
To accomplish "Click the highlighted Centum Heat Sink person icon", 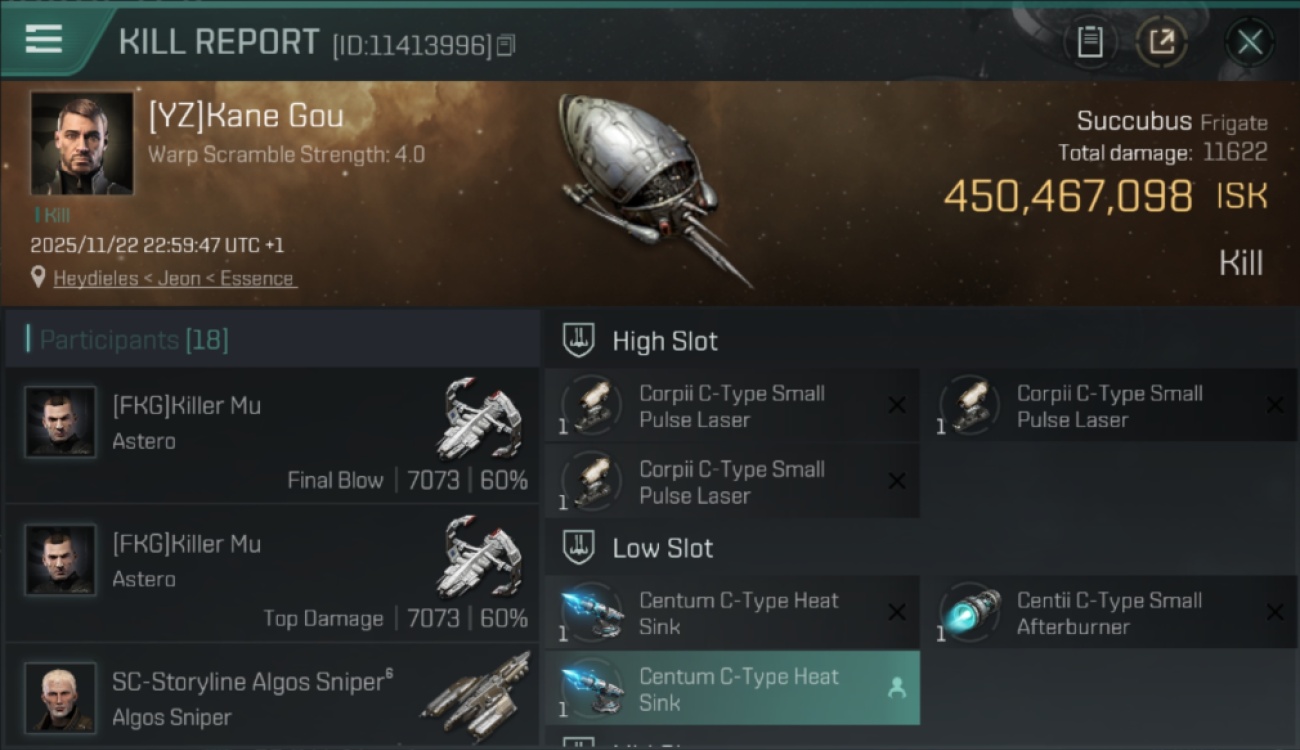I will tap(897, 688).
